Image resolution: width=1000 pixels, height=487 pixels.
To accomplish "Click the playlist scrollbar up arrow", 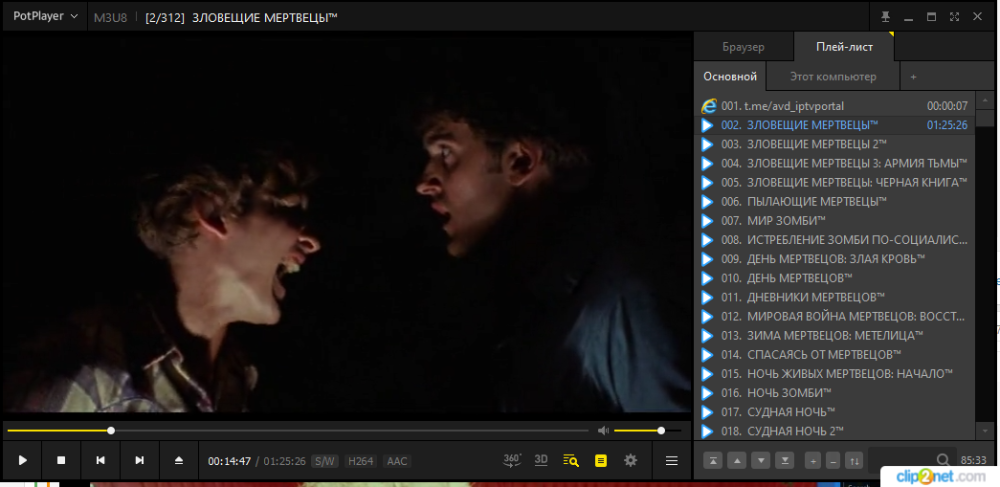I will pos(985,101).
